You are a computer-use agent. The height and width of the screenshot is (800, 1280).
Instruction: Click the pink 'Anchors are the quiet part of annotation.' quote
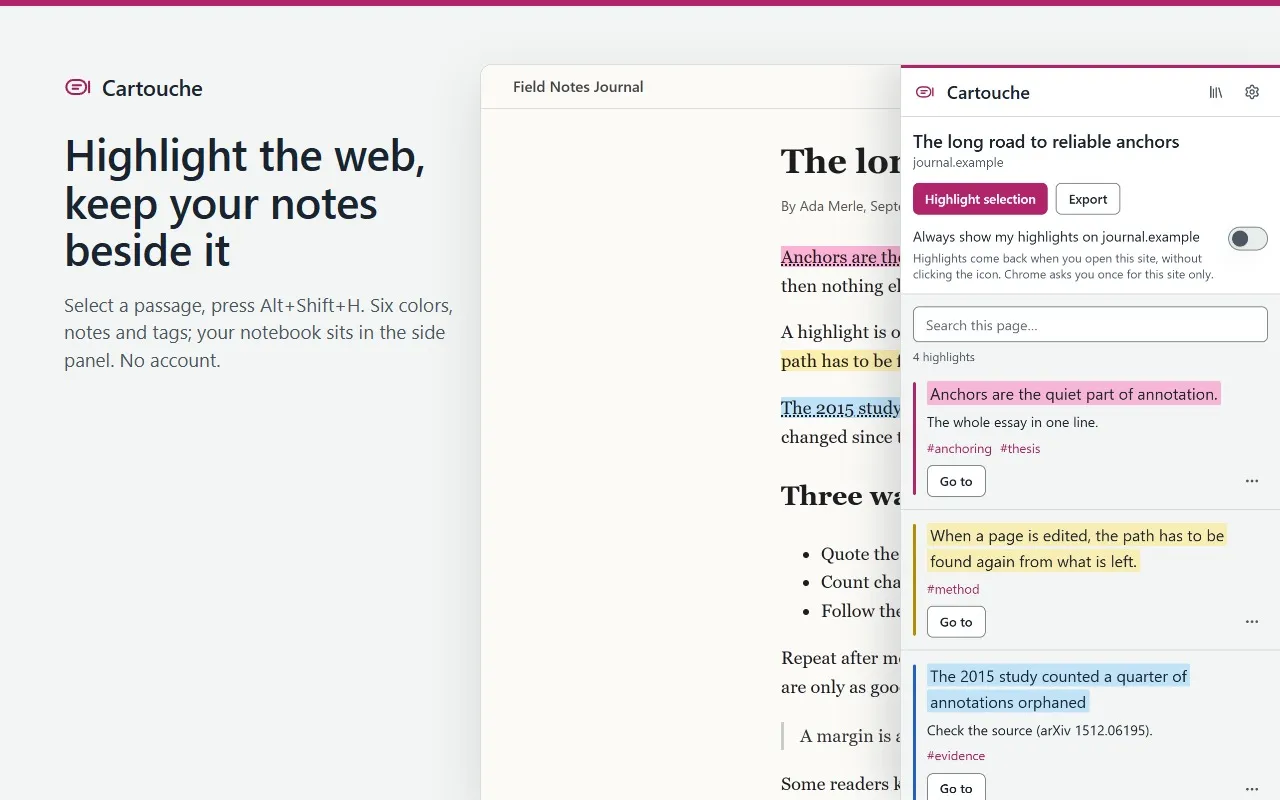[1074, 394]
